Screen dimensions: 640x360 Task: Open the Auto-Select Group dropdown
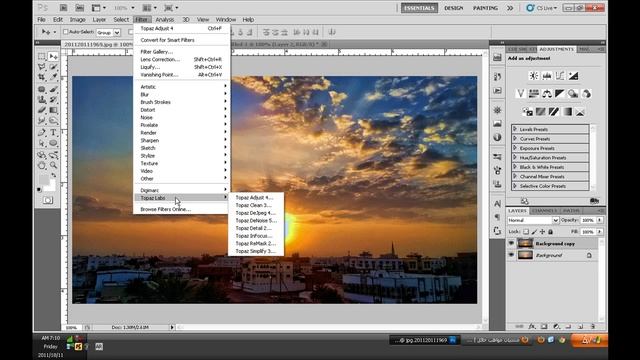pyautogui.click(x=108, y=32)
